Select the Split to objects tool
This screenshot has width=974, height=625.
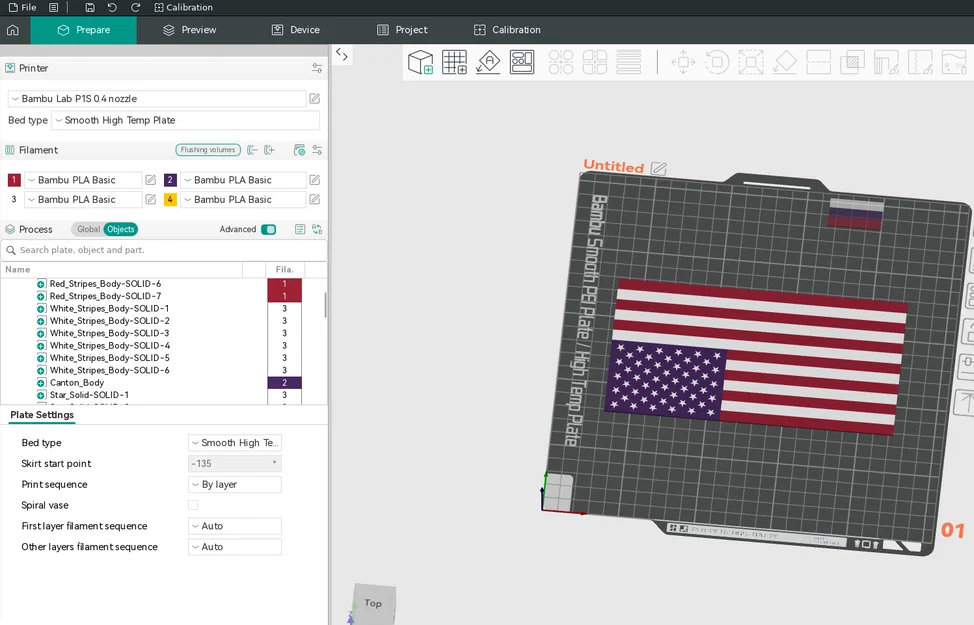(x=561, y=62)
